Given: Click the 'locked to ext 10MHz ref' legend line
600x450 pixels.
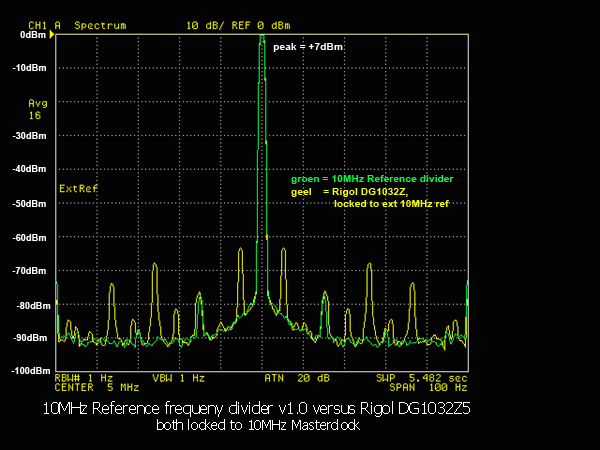Looking at the screenshot, I should coord(391,204).
